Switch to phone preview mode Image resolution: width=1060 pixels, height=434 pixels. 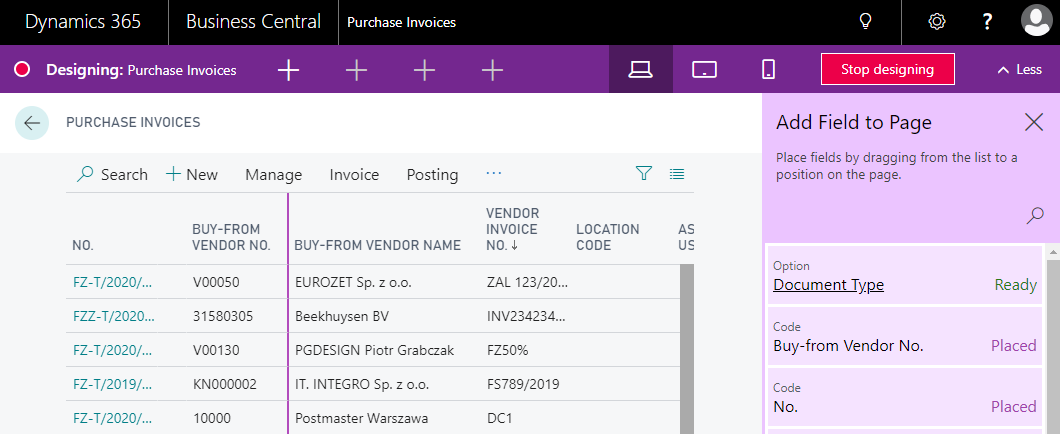click(768, 69)
